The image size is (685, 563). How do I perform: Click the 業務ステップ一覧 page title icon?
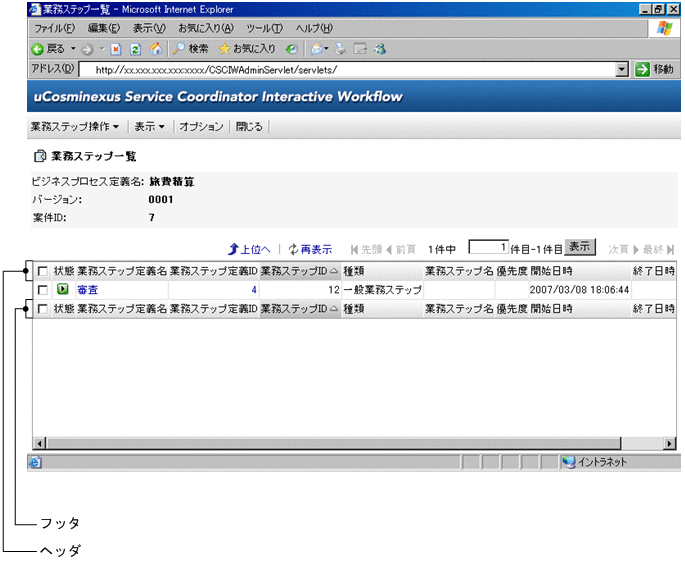[x=40, y=156]
